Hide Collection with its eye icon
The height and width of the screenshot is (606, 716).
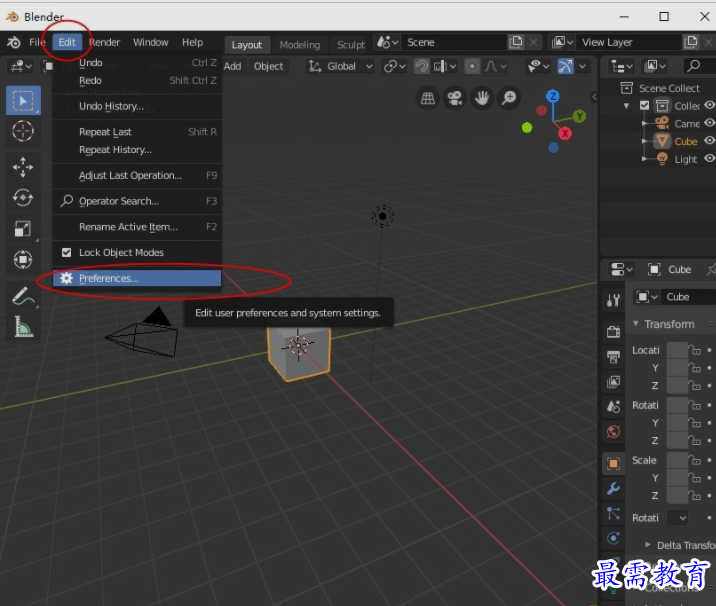click(x=709, y=105)
